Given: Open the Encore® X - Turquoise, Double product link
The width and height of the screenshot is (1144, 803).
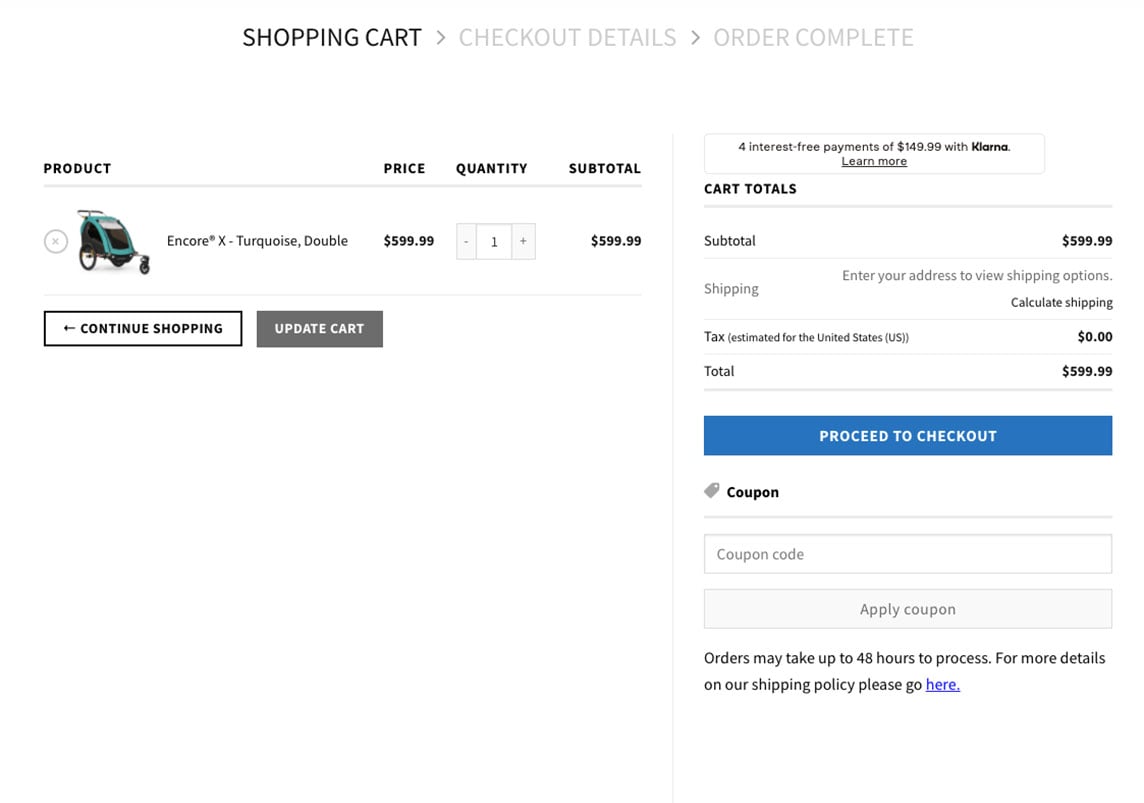Looking at the screenshot, I should click(x=257, y=241).
